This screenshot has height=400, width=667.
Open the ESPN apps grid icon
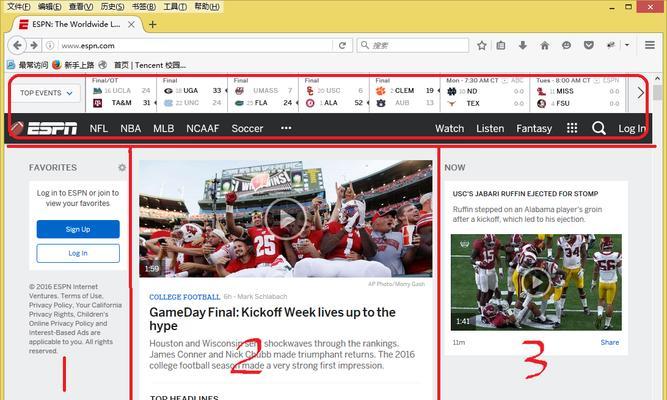(572, 128)
